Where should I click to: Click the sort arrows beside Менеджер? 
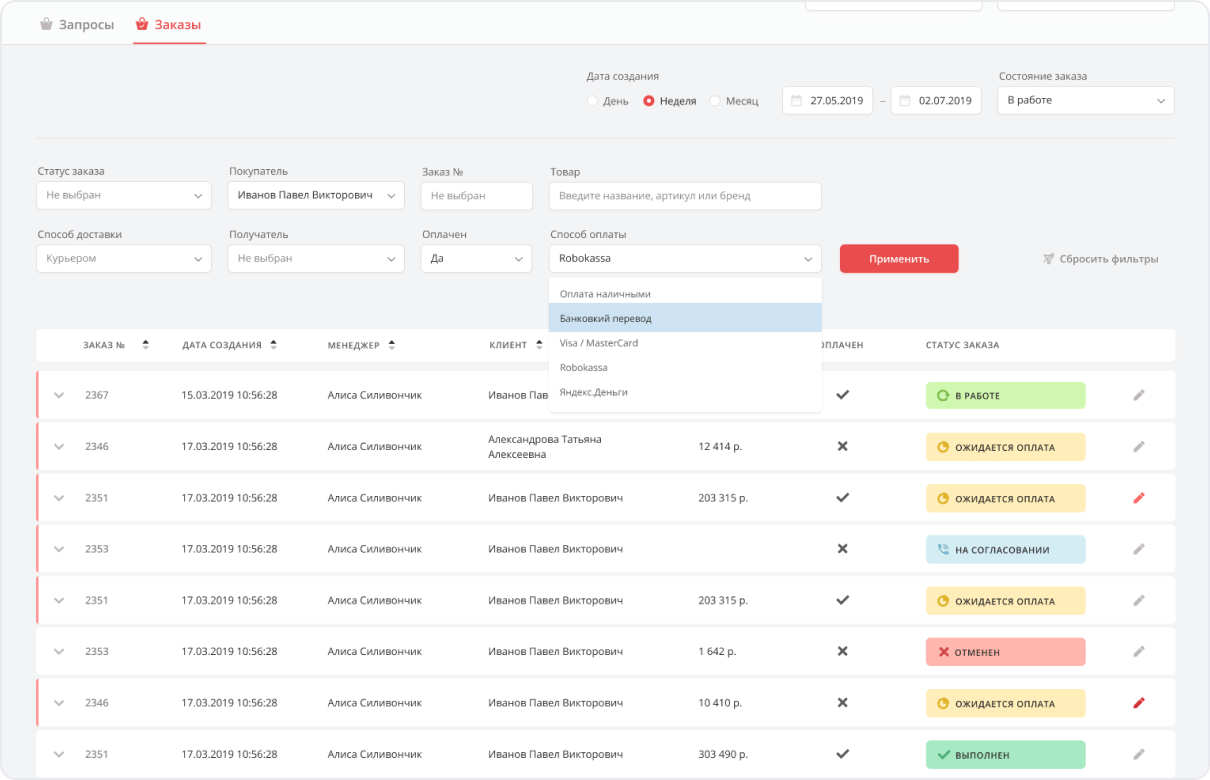tap(392, 345)
